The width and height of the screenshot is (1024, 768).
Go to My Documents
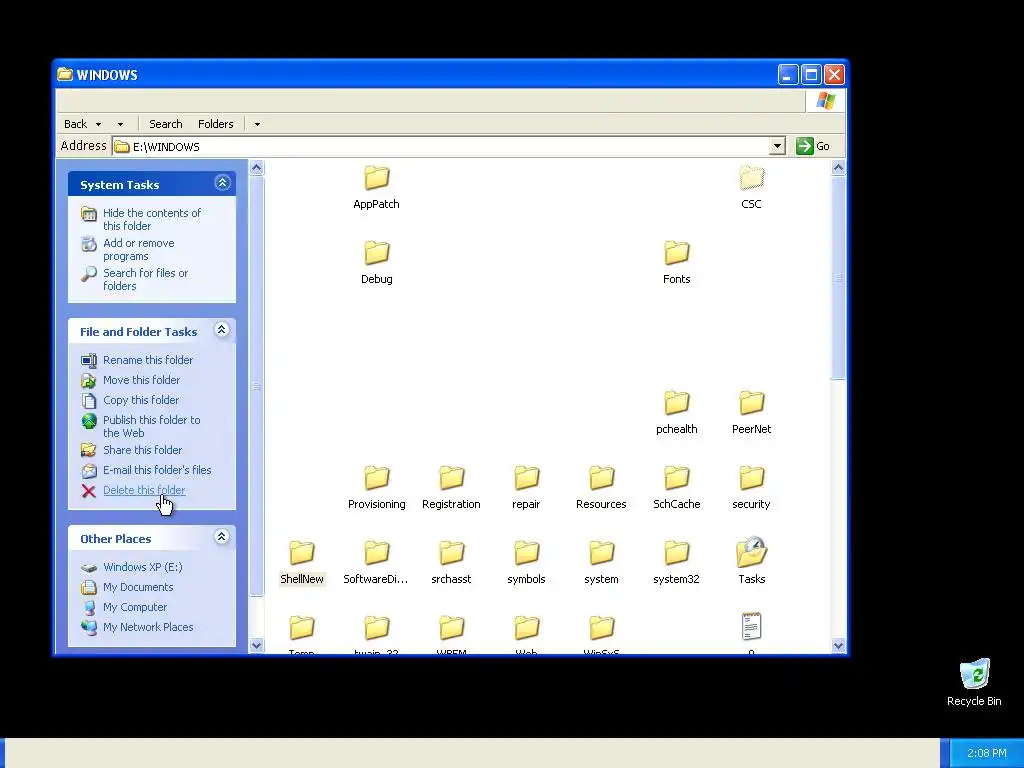[x=138, y=587]
